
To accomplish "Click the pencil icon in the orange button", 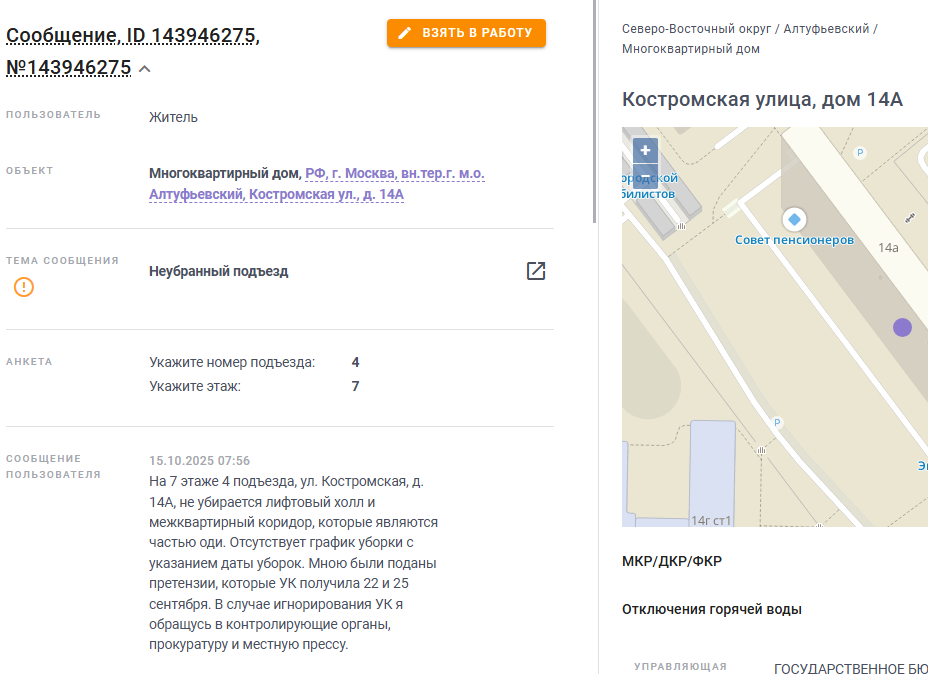I will point(405,33).
